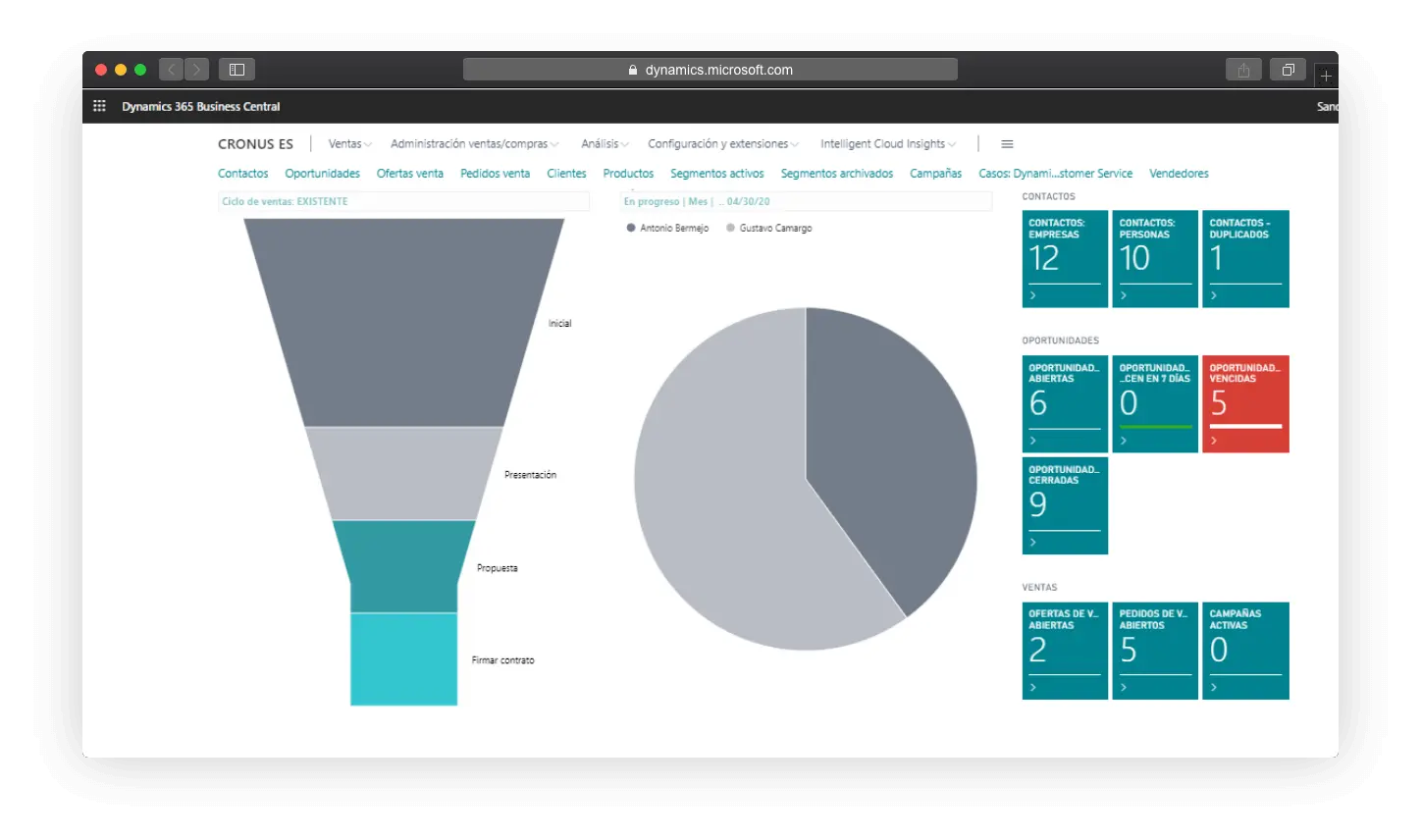The image size is (1421, 840).
Task: Open the Análisis dropdown menu
Action: point(605,144)
